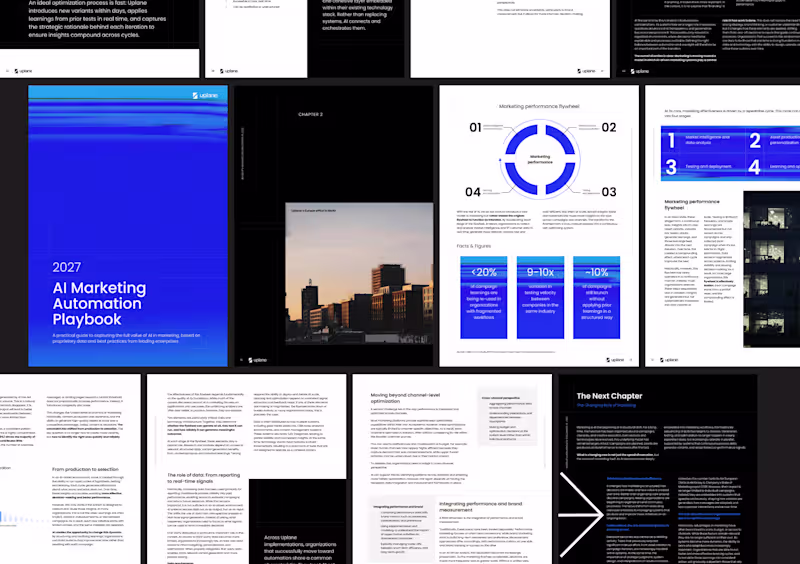Click the uplane logo on the blue cover

point(206,95)
